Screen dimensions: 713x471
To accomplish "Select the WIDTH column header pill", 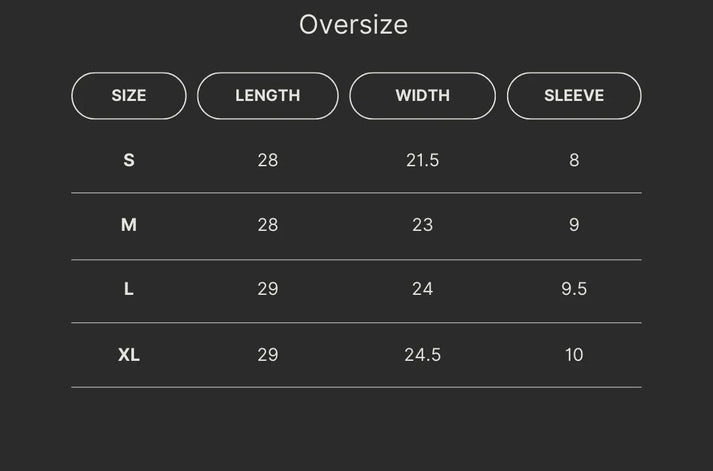I will click(422, 96).
